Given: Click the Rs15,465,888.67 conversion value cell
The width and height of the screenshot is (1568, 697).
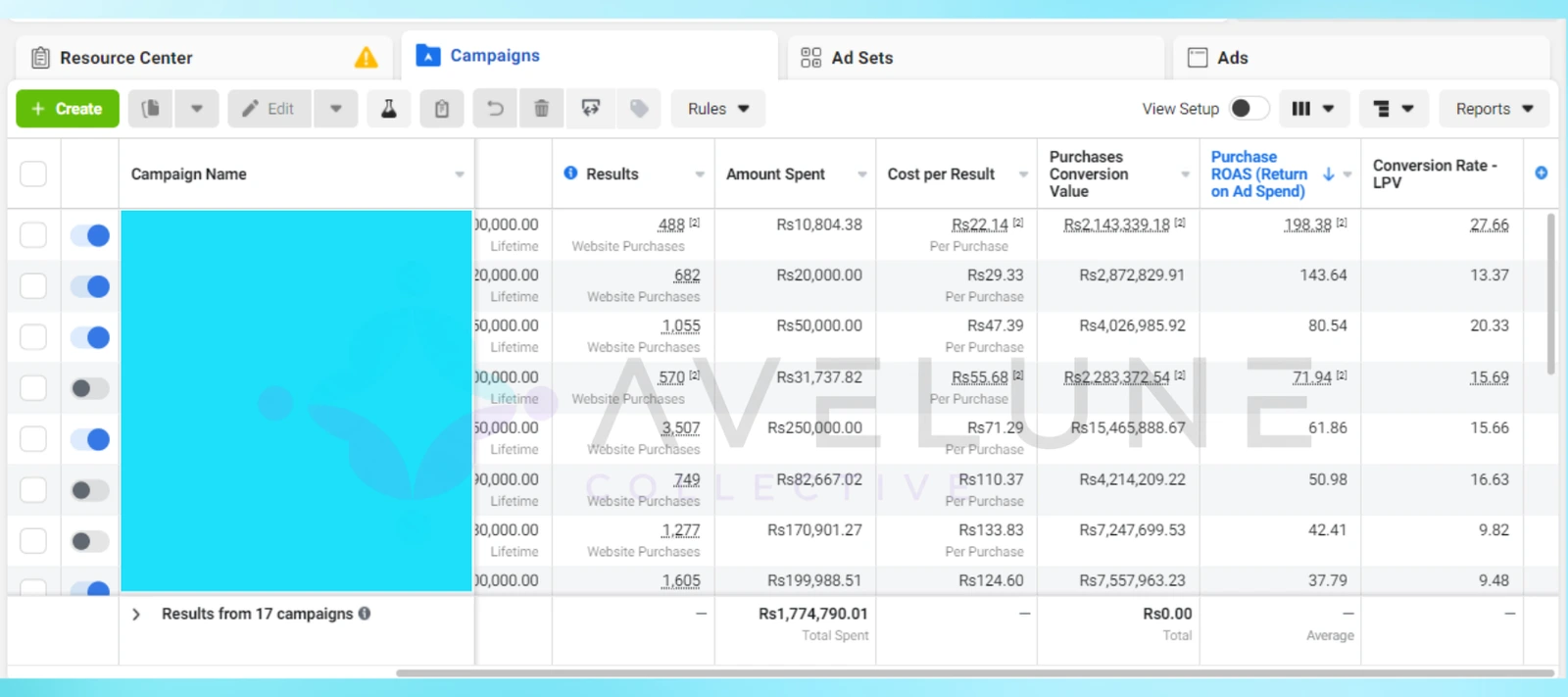Looking at the screenshot, I should pyautogui.click(x=1128, y=428).
